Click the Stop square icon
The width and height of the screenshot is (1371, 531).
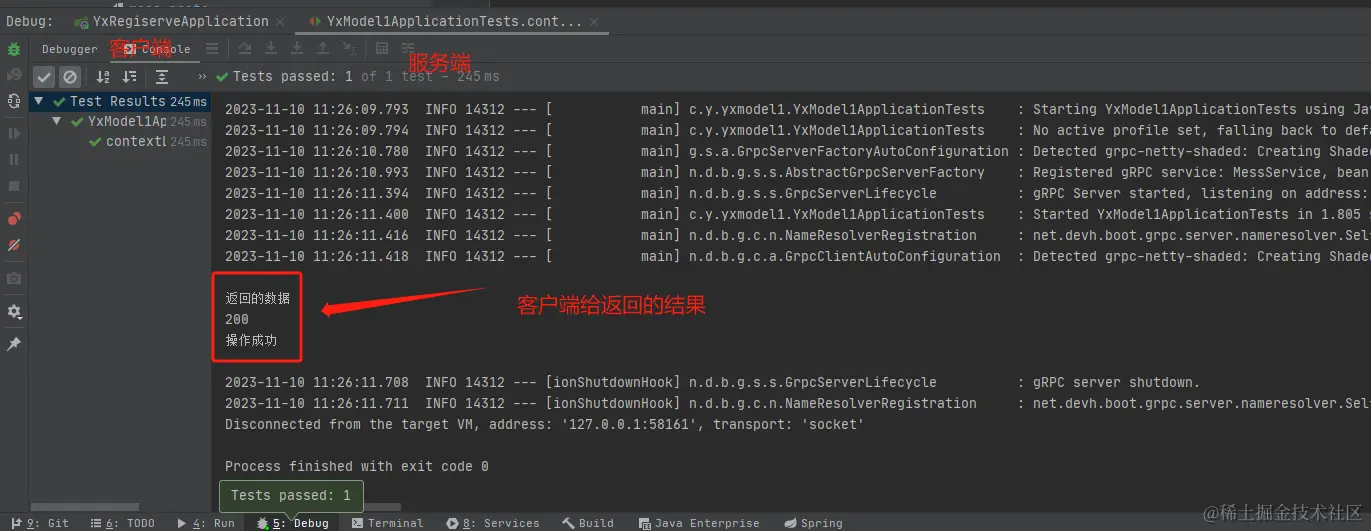14,186
